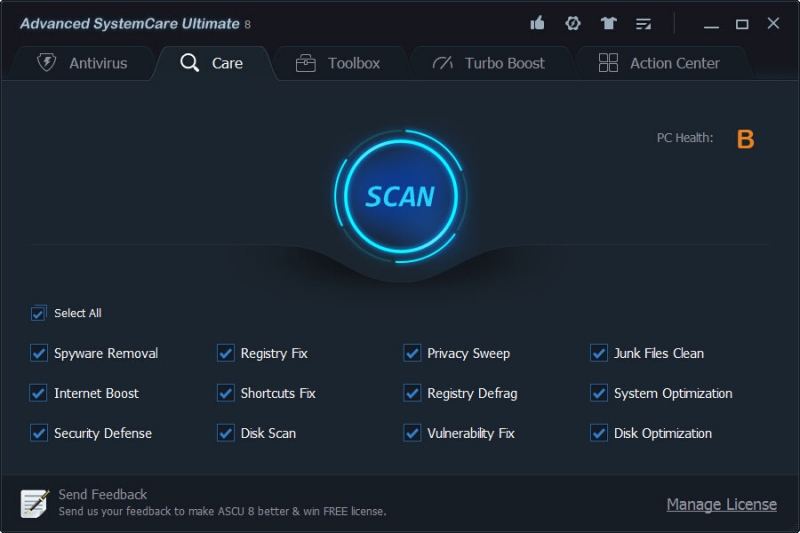The image size is (800, 533).
Task: Select the Care tab label
Action: [x=227, y=63]
